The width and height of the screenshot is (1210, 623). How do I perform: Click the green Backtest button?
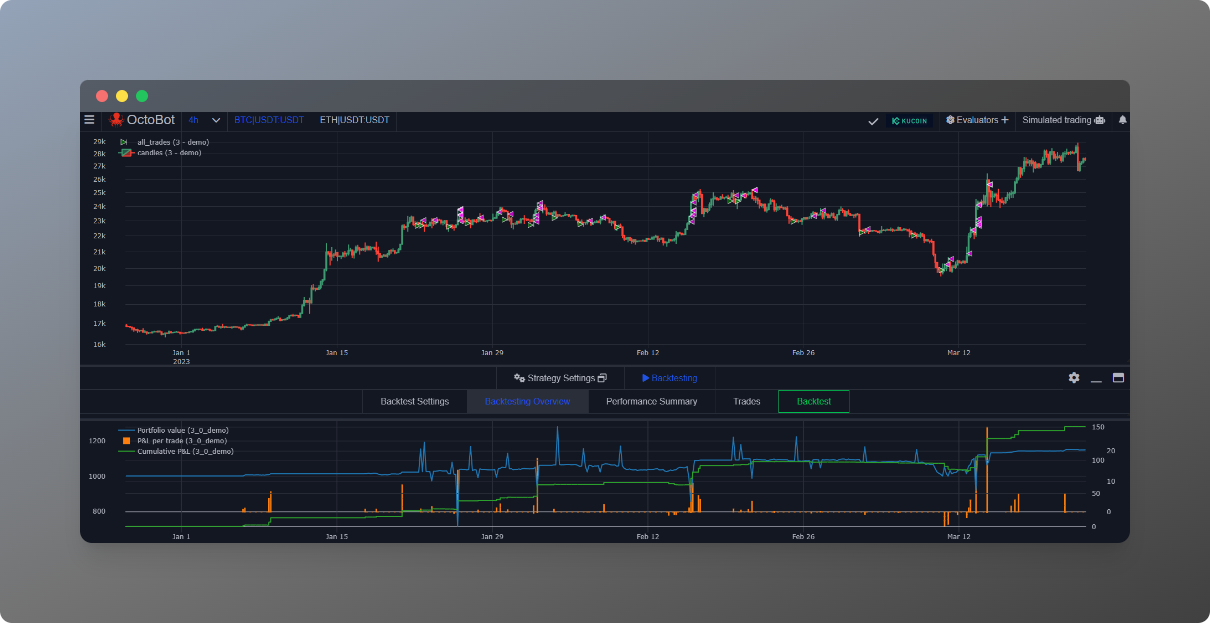tap(814, 401)
